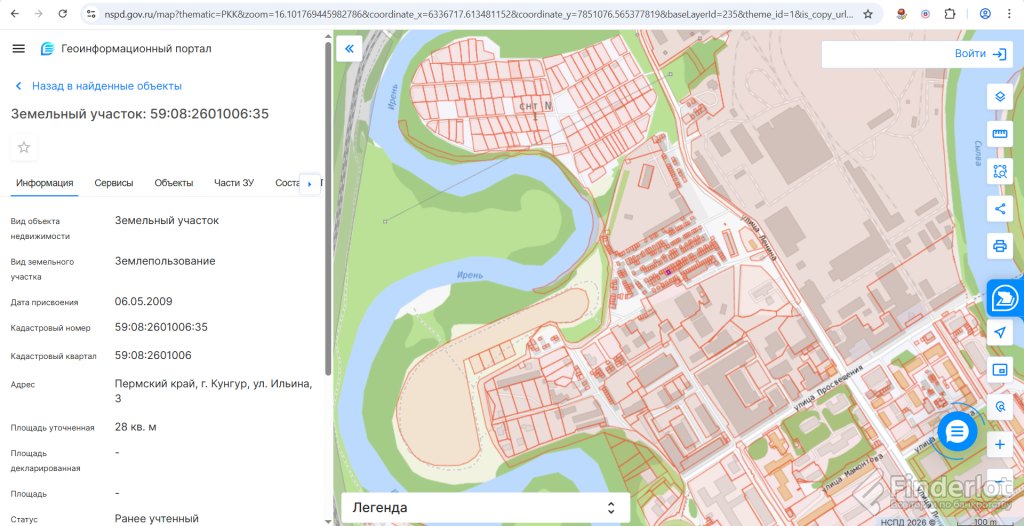Click the browser address bar URL
The image size is (1024, 526).
(x=479, y=14)
